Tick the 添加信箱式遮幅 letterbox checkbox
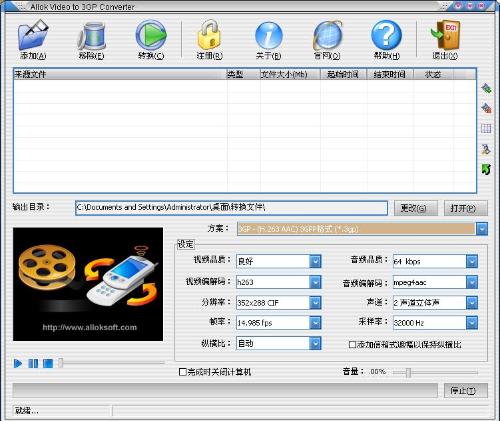This screenshot has height=421, width=500. [x=352, y=344]
